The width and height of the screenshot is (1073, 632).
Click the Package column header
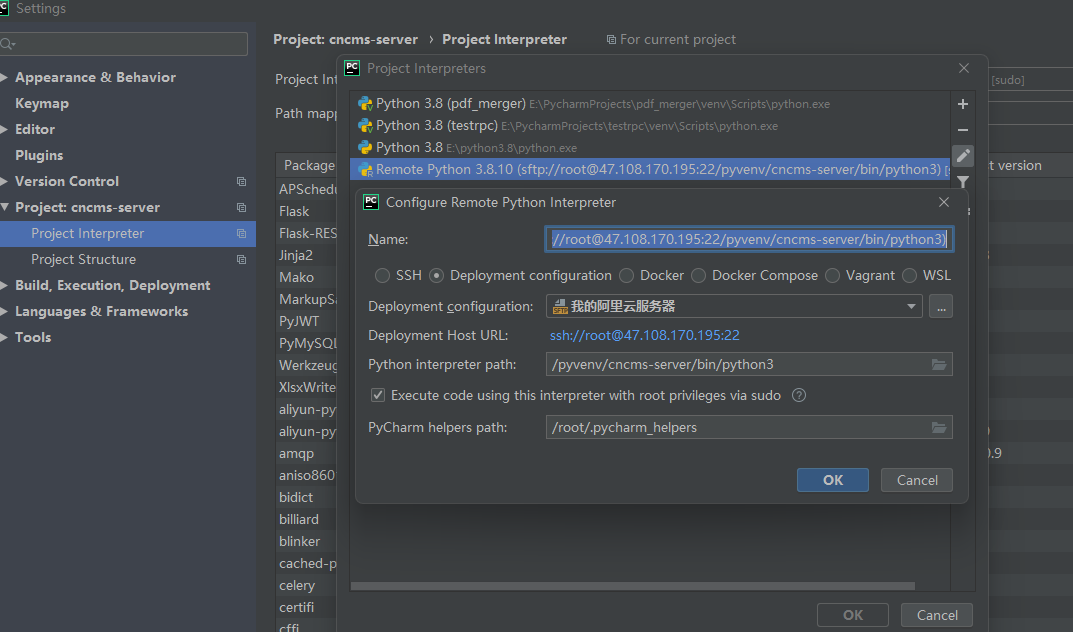coord(306,166)
